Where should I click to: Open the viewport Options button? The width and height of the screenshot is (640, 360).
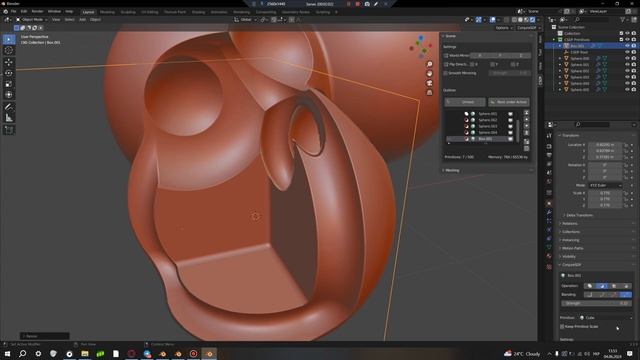pos(504,28)
